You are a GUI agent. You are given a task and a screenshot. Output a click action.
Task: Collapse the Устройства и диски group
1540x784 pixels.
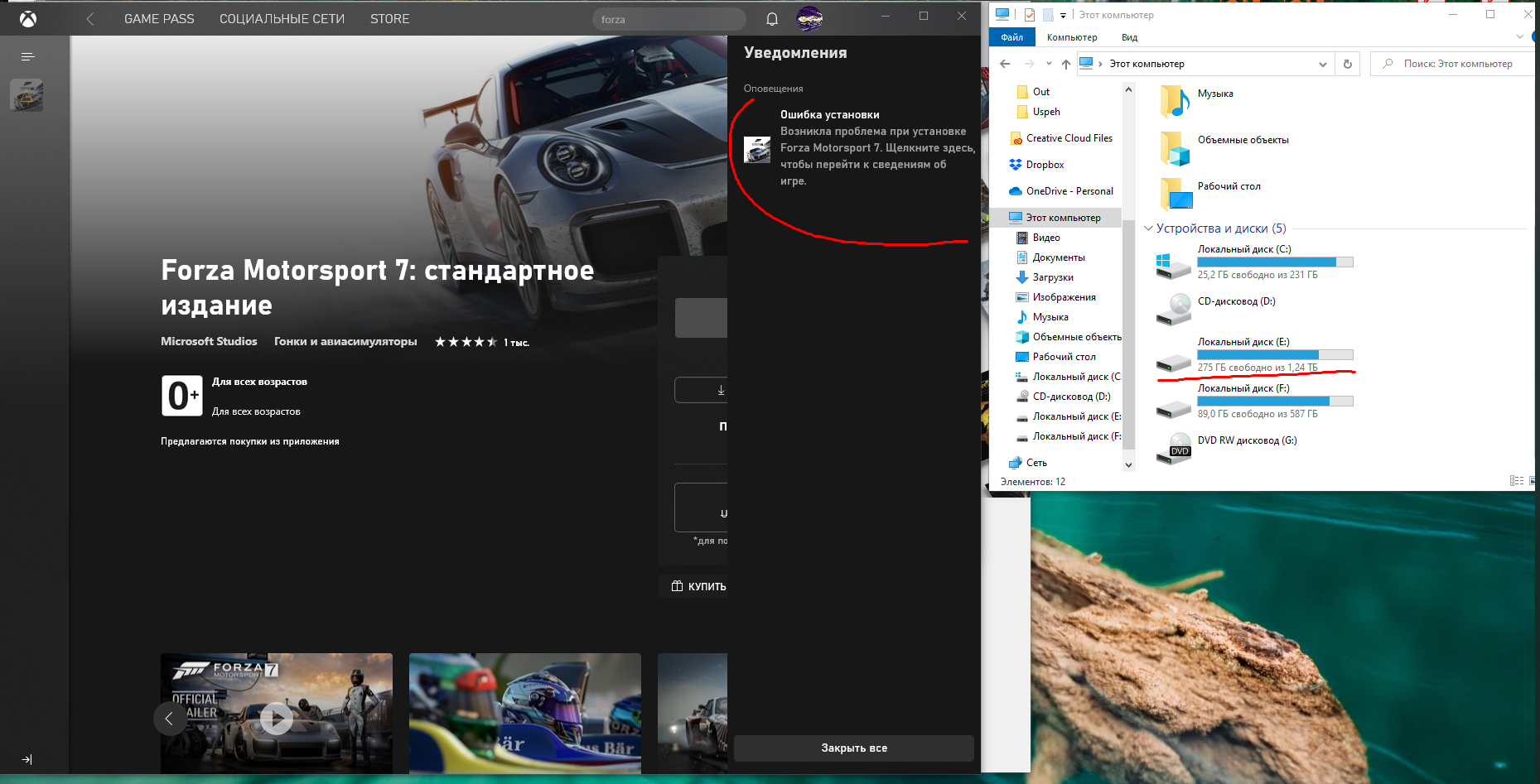coord(1148,228)
